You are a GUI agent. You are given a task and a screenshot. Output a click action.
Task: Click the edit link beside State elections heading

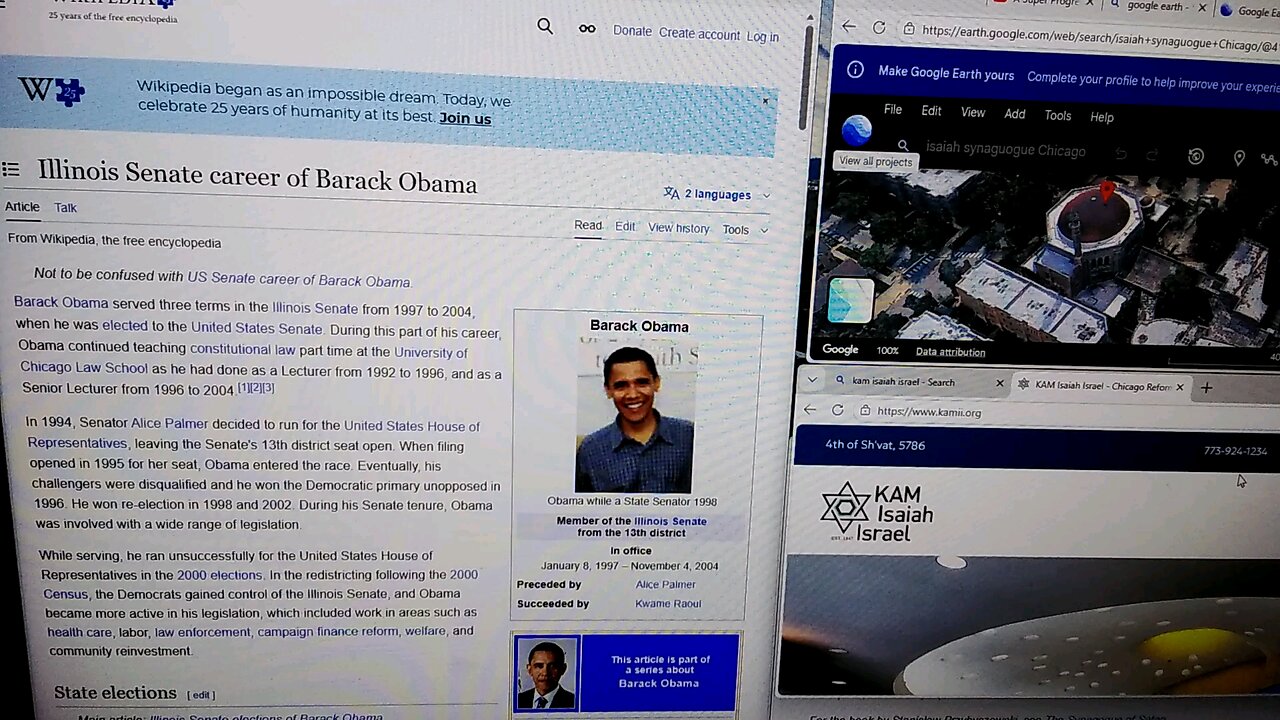tap(201, 695)
